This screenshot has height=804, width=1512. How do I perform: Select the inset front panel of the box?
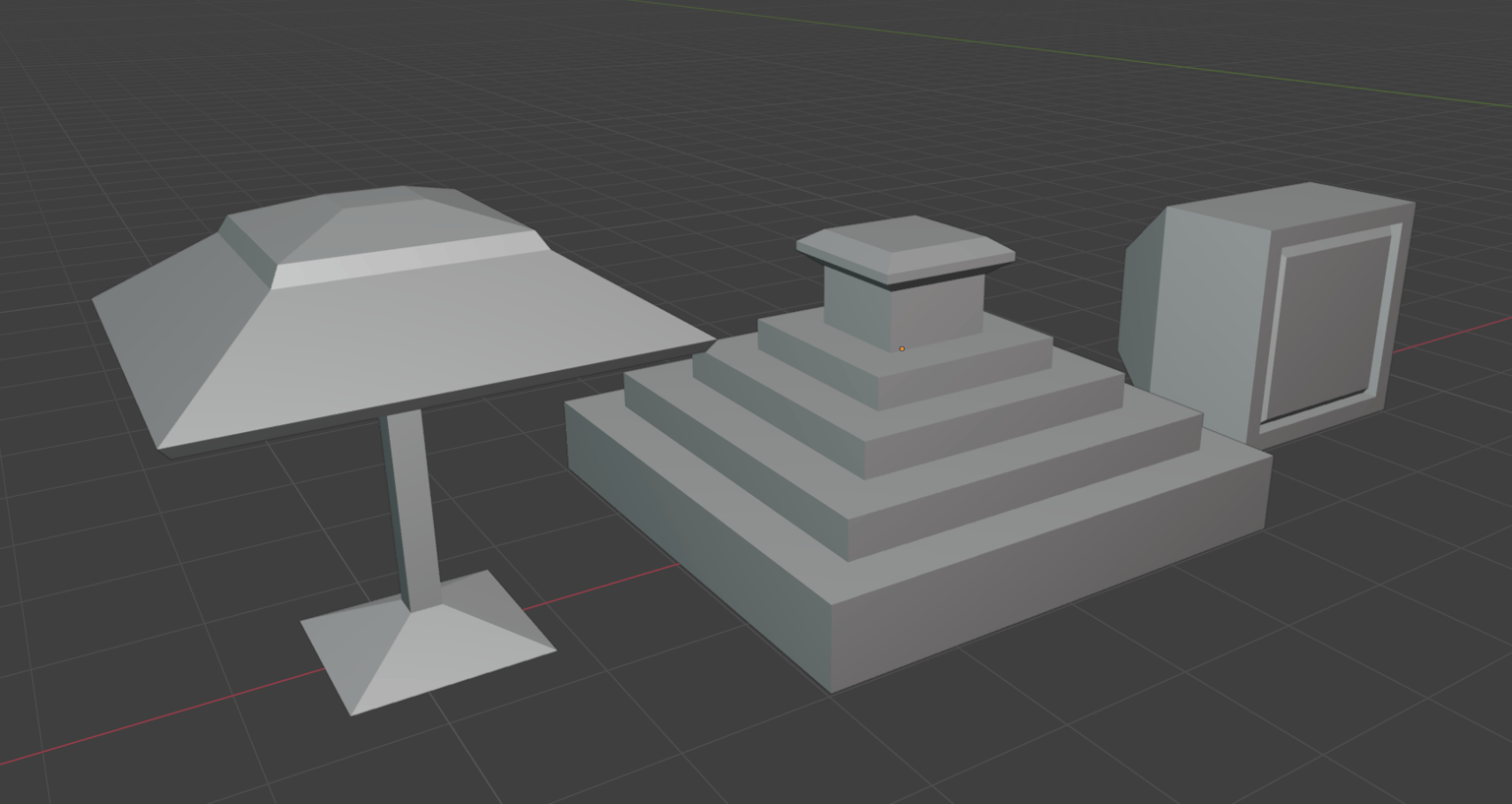tap(1329, 325)
